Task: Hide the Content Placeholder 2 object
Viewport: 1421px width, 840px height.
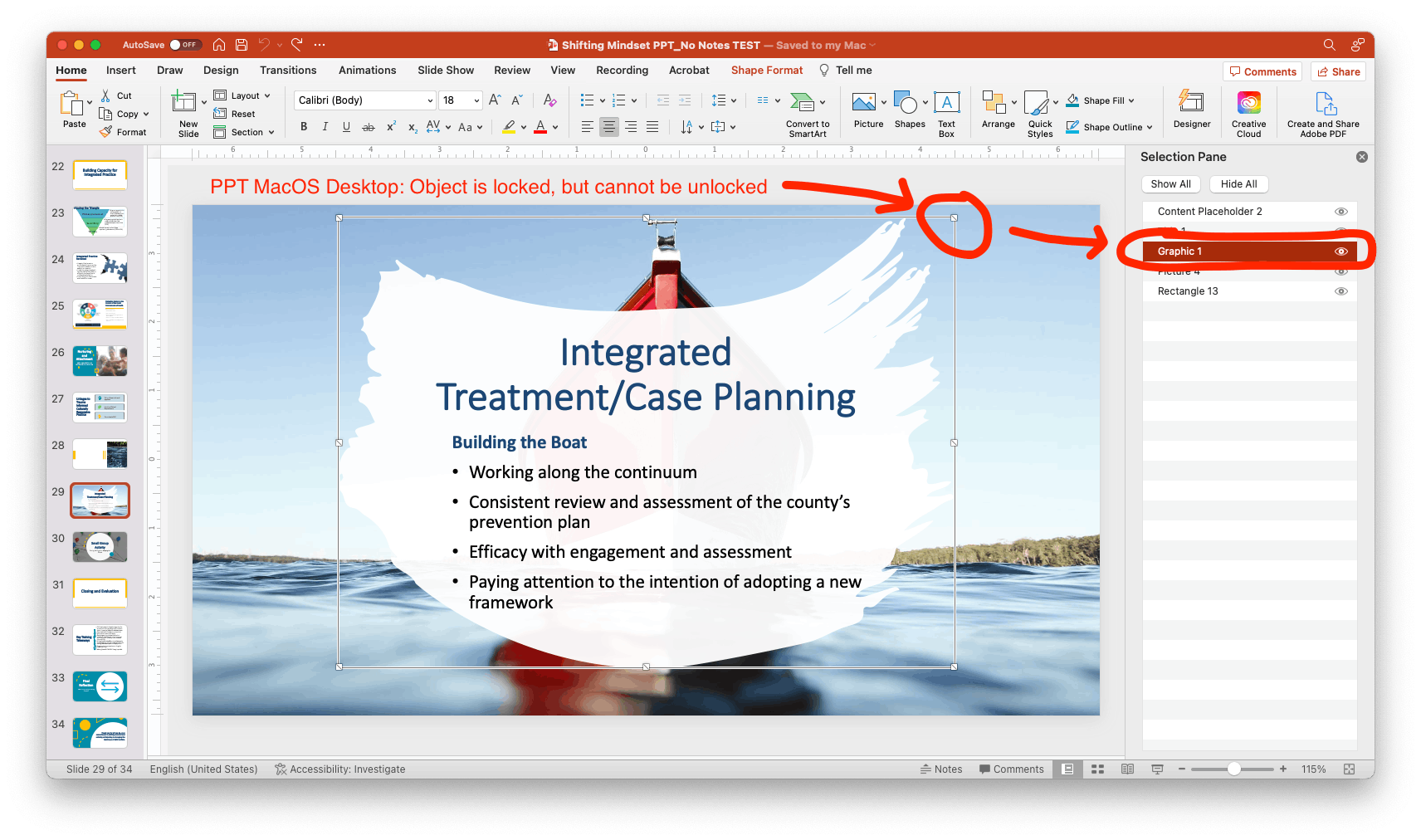Action: pos(1340,211)
